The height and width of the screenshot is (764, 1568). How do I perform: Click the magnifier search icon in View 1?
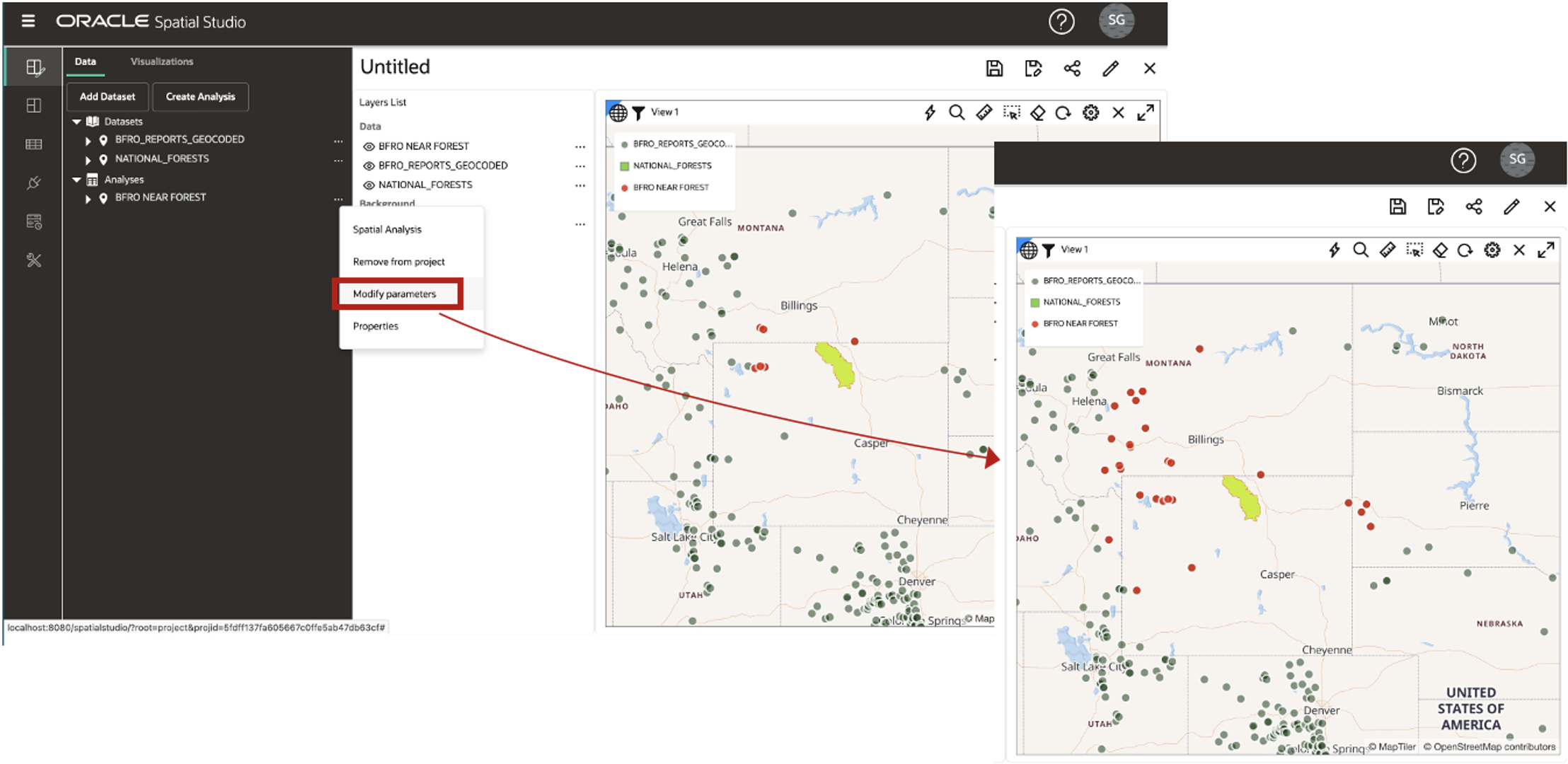pos(957,112)
